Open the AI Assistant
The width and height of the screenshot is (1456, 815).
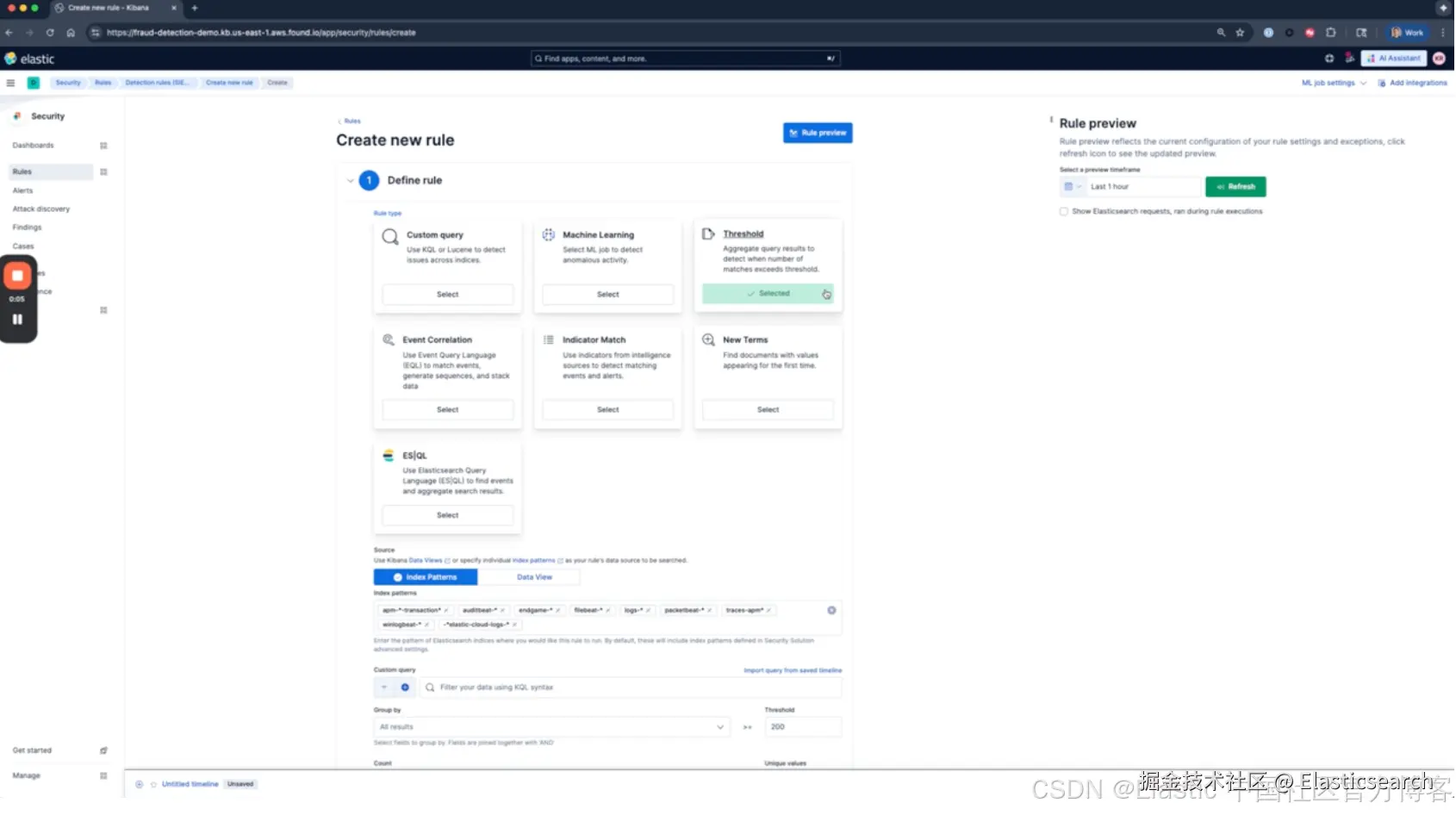click(1394, 59)
